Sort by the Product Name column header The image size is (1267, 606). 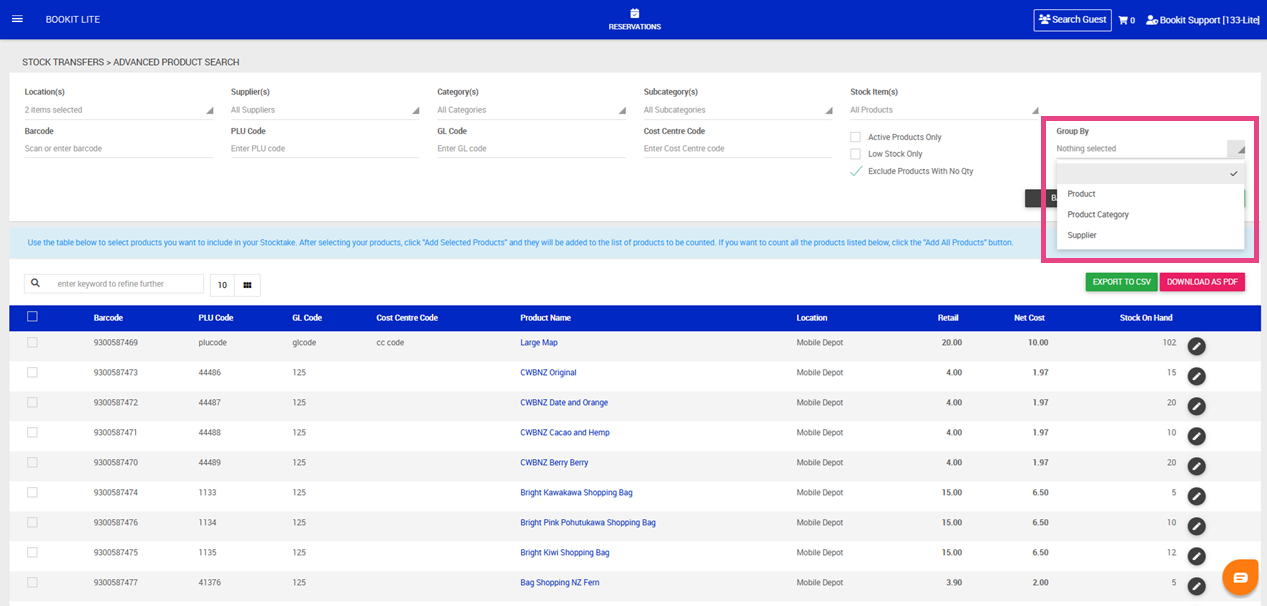pos(545,318)
